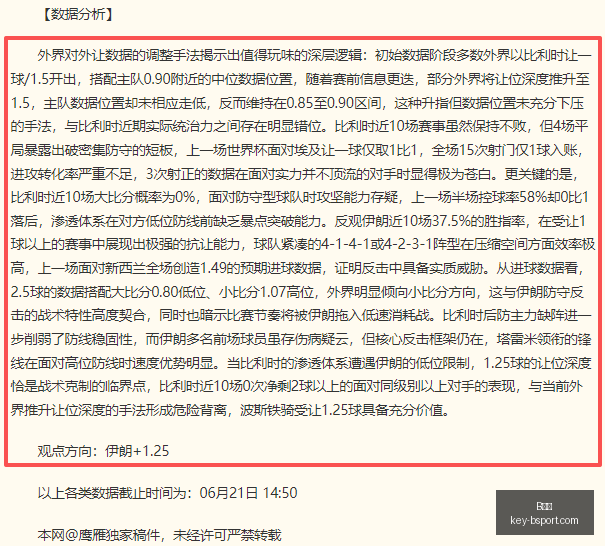Click the line '观点方向：伊朗+1.25'

pyautogui.click(x=103, y=451)
